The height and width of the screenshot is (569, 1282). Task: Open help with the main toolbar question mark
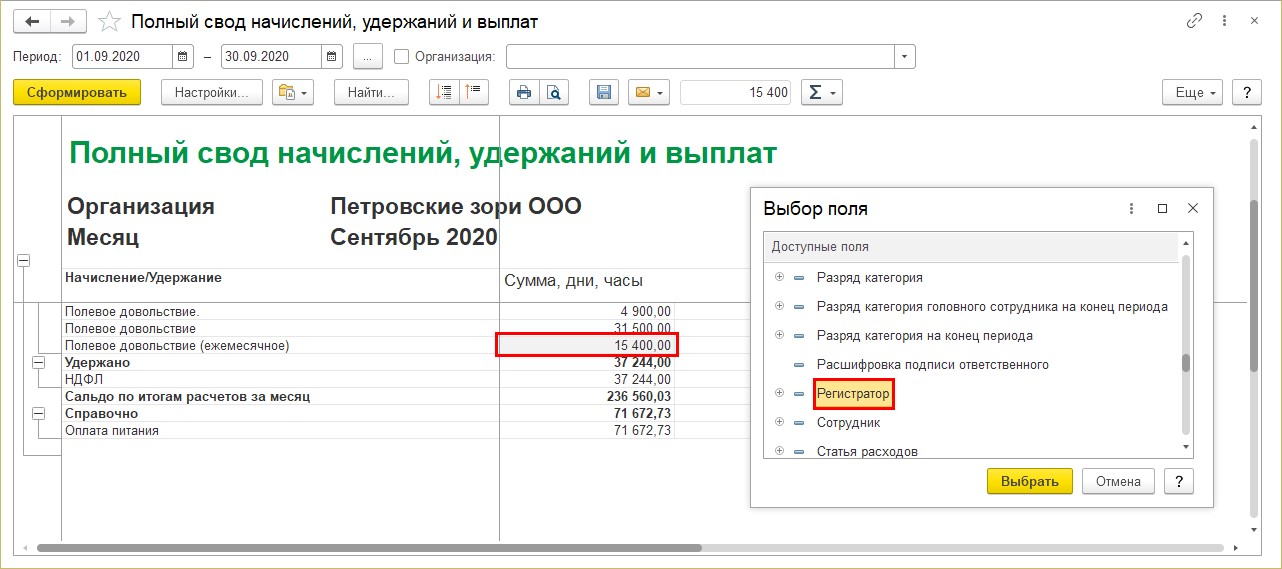(x=1246, y=92)
